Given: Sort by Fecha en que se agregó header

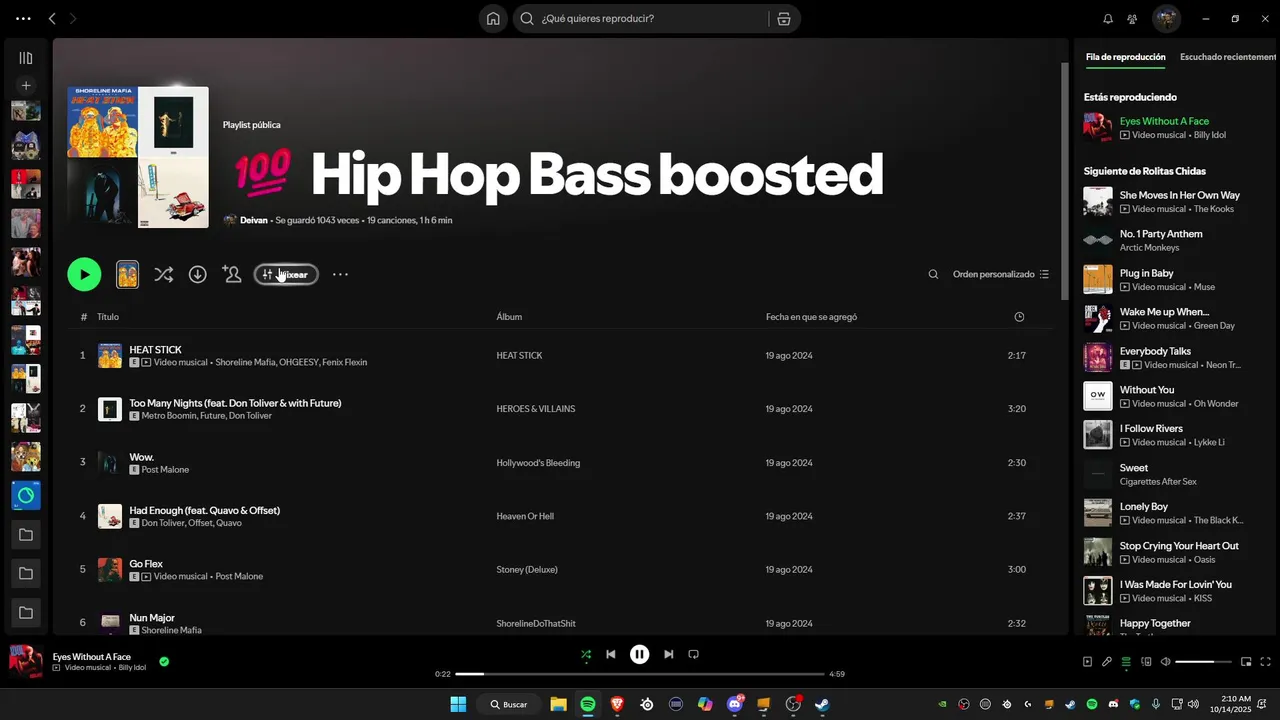Looking at the screenshot, I should 811,317.
